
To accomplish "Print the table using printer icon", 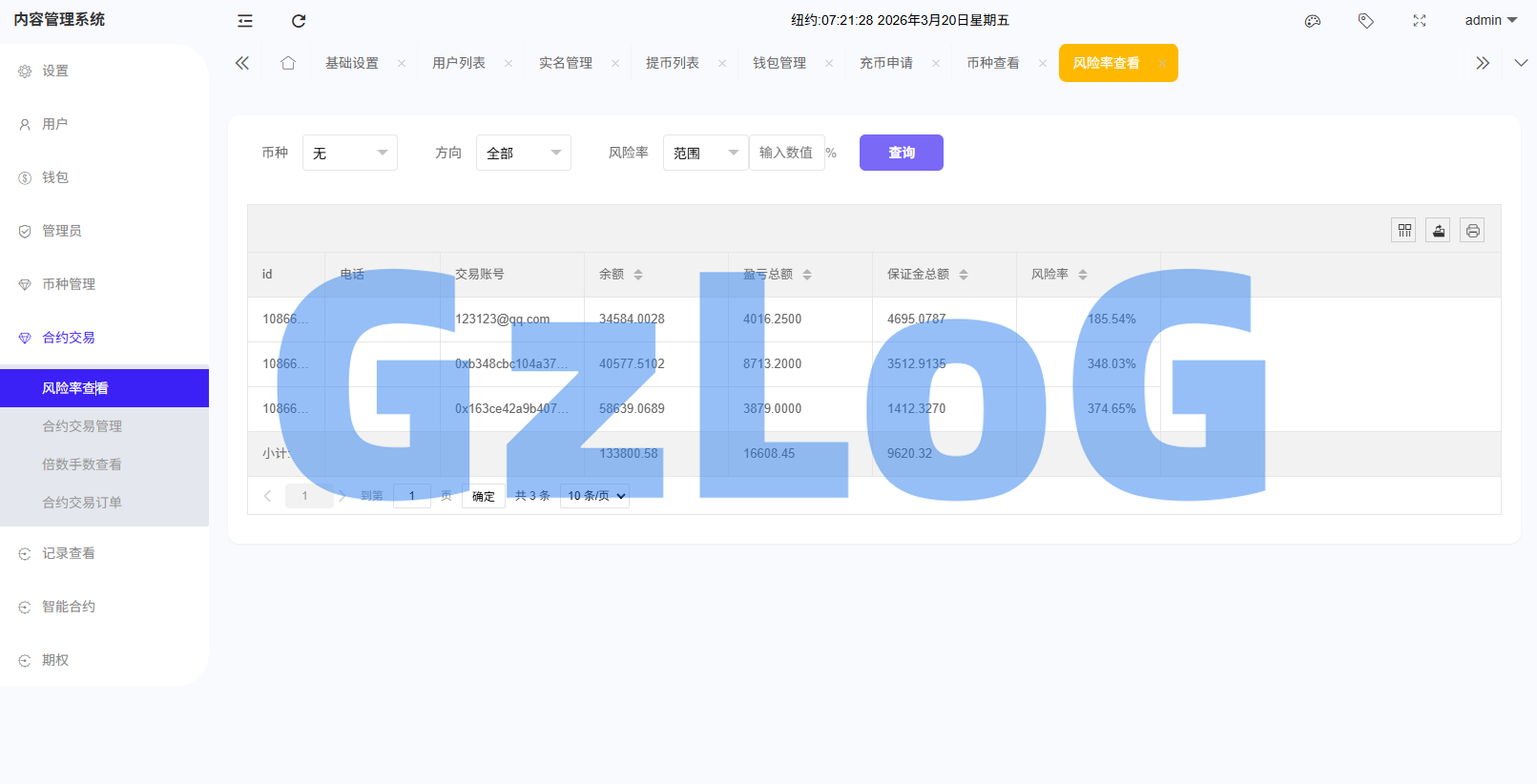I will tap(1472, 230).
